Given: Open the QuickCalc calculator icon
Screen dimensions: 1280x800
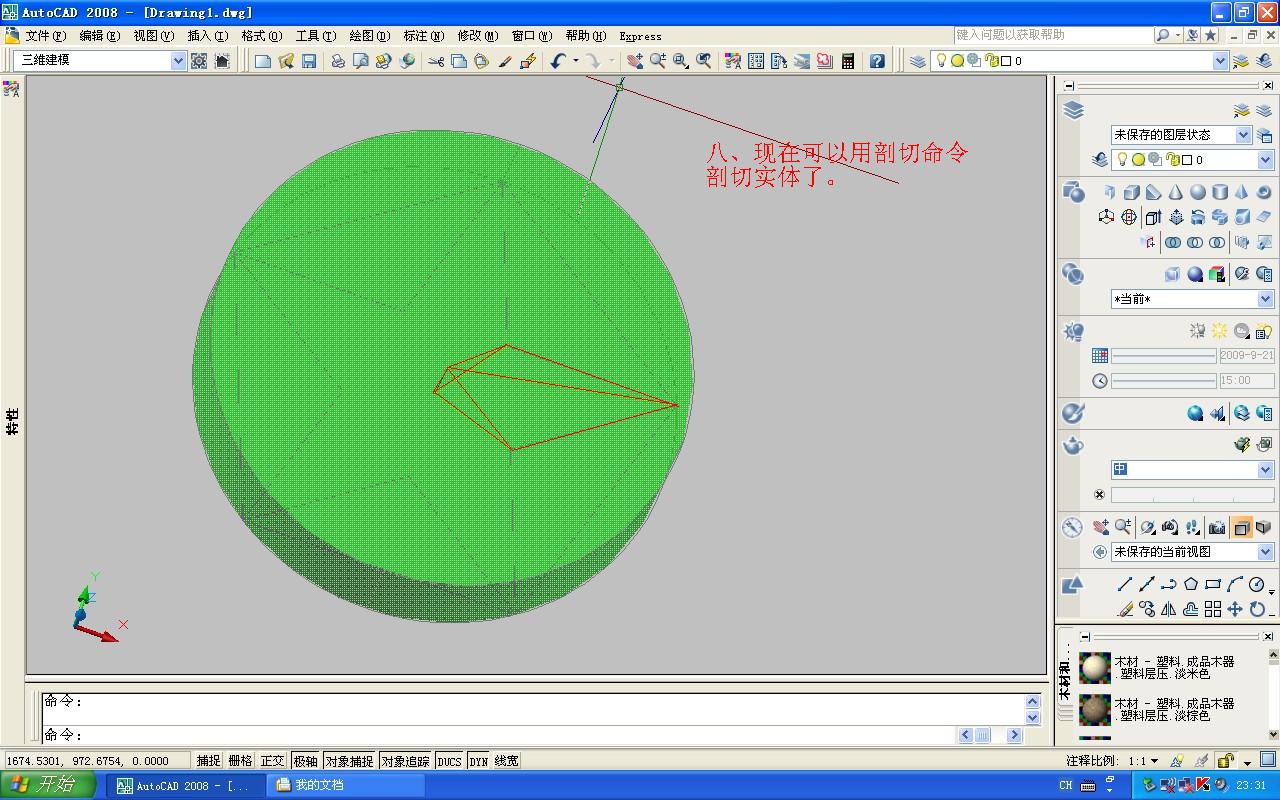Looking at the screenshot, I should coord(848,61).
